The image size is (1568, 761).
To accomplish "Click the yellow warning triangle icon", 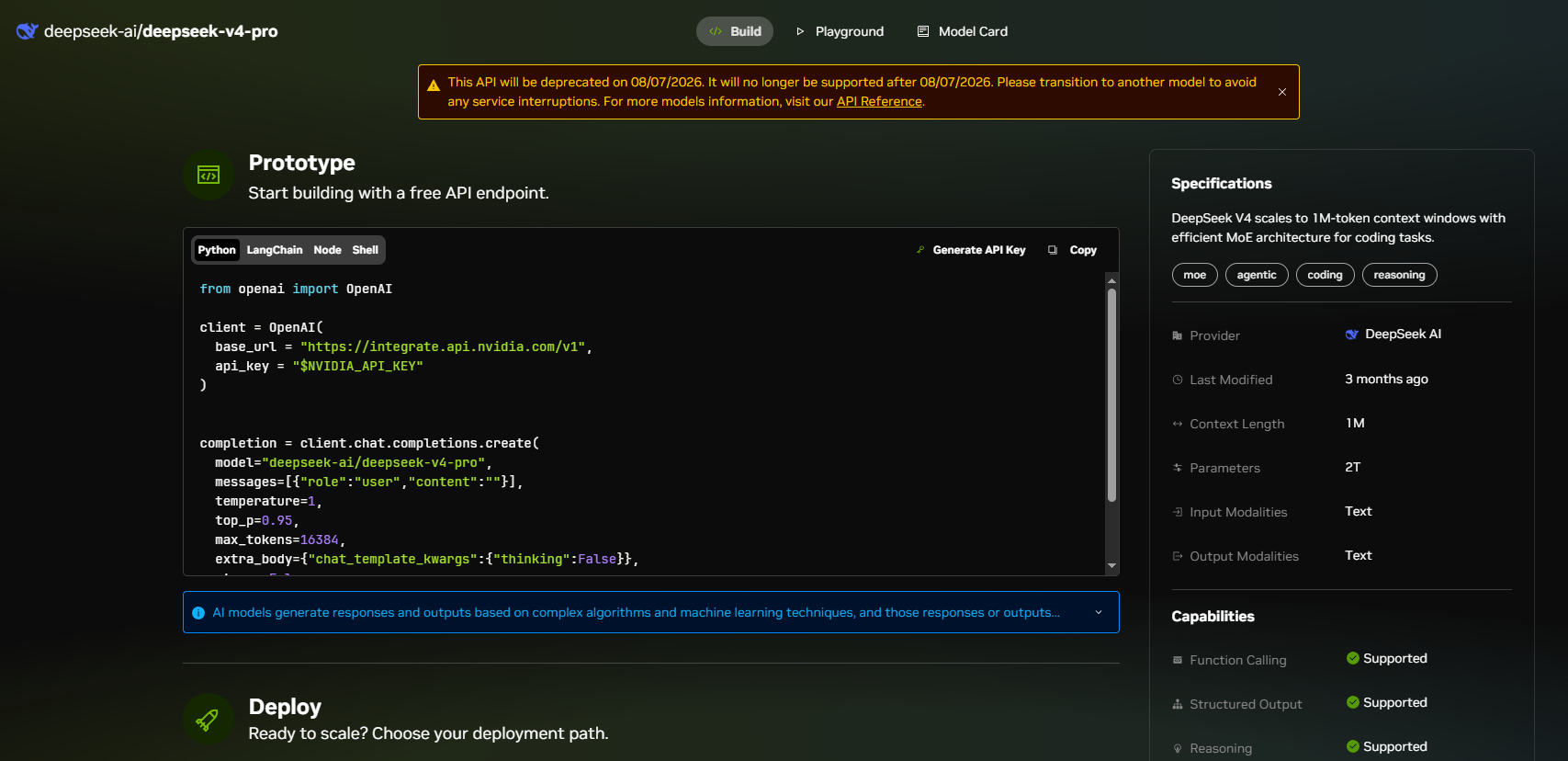I will pos(434,85).
